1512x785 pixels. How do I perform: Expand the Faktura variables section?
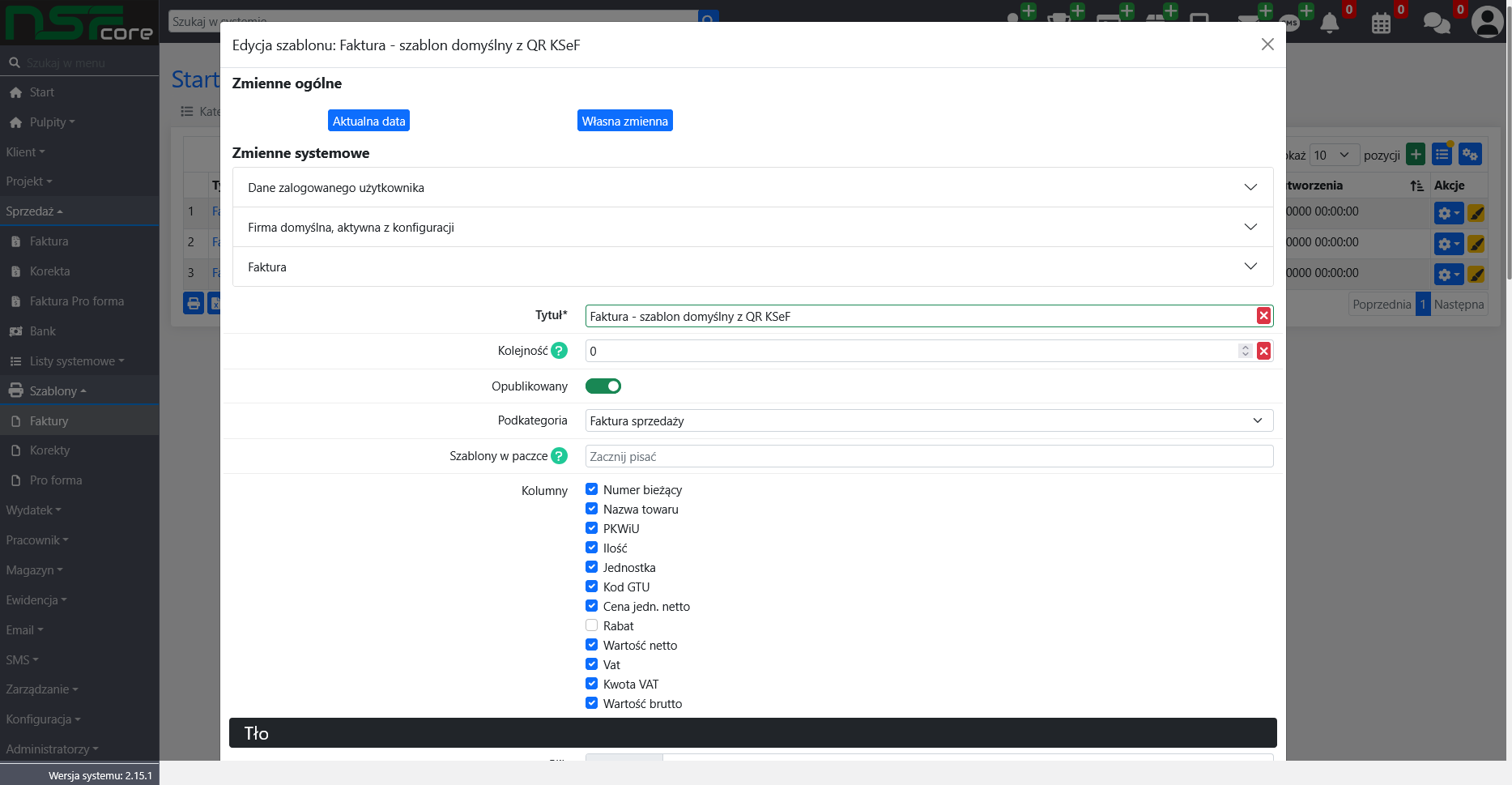[752, 267]
